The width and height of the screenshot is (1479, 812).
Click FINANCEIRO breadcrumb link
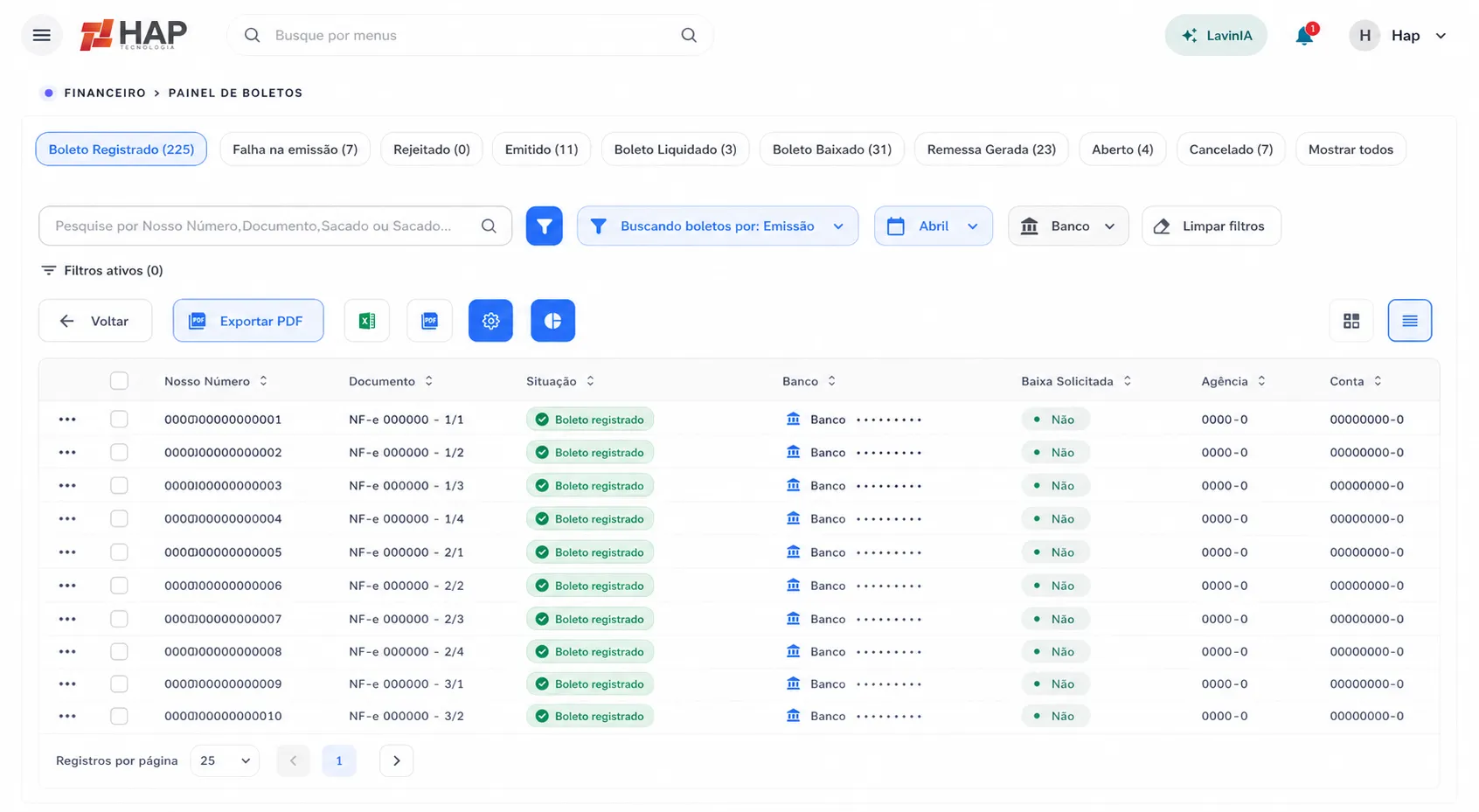click(105, 93)
